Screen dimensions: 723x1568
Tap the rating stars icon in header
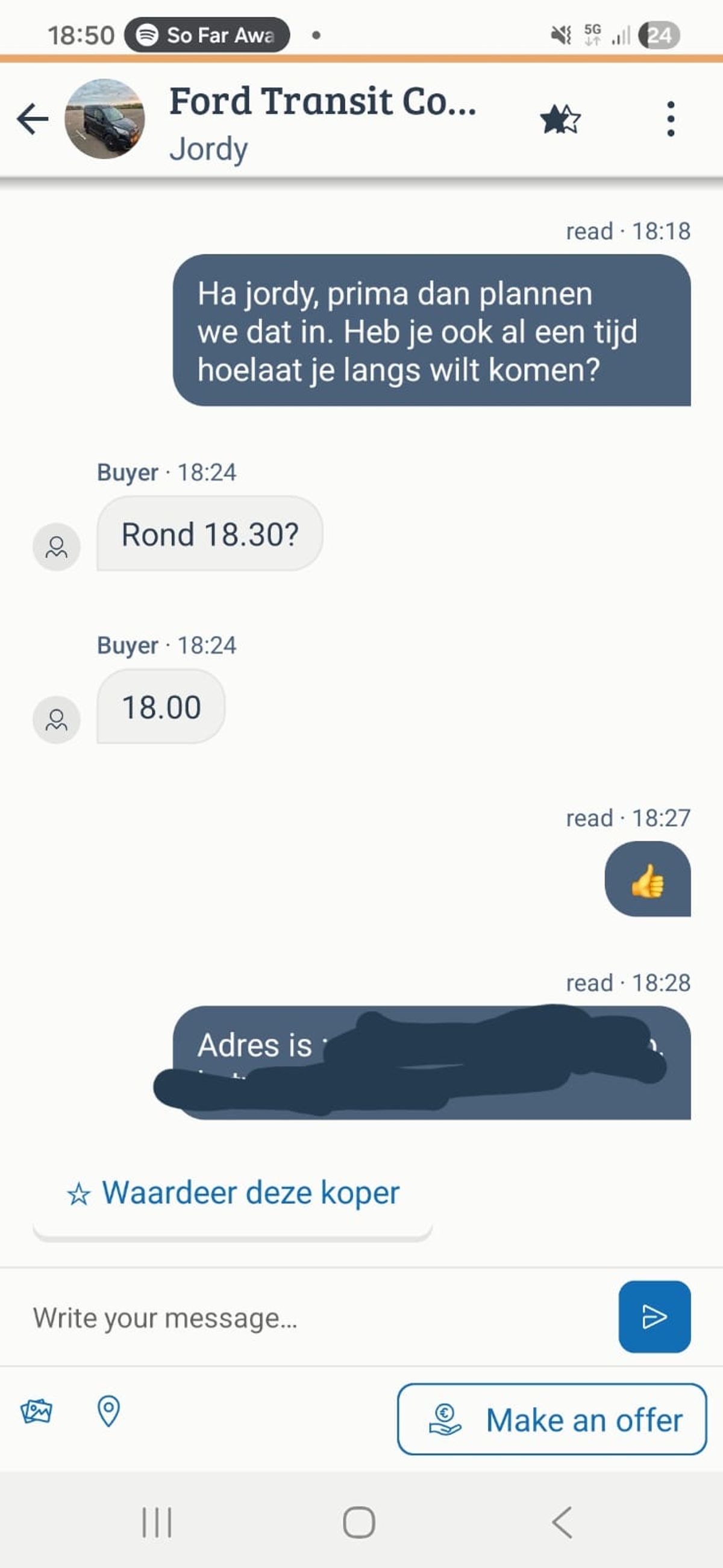[560, 119]
